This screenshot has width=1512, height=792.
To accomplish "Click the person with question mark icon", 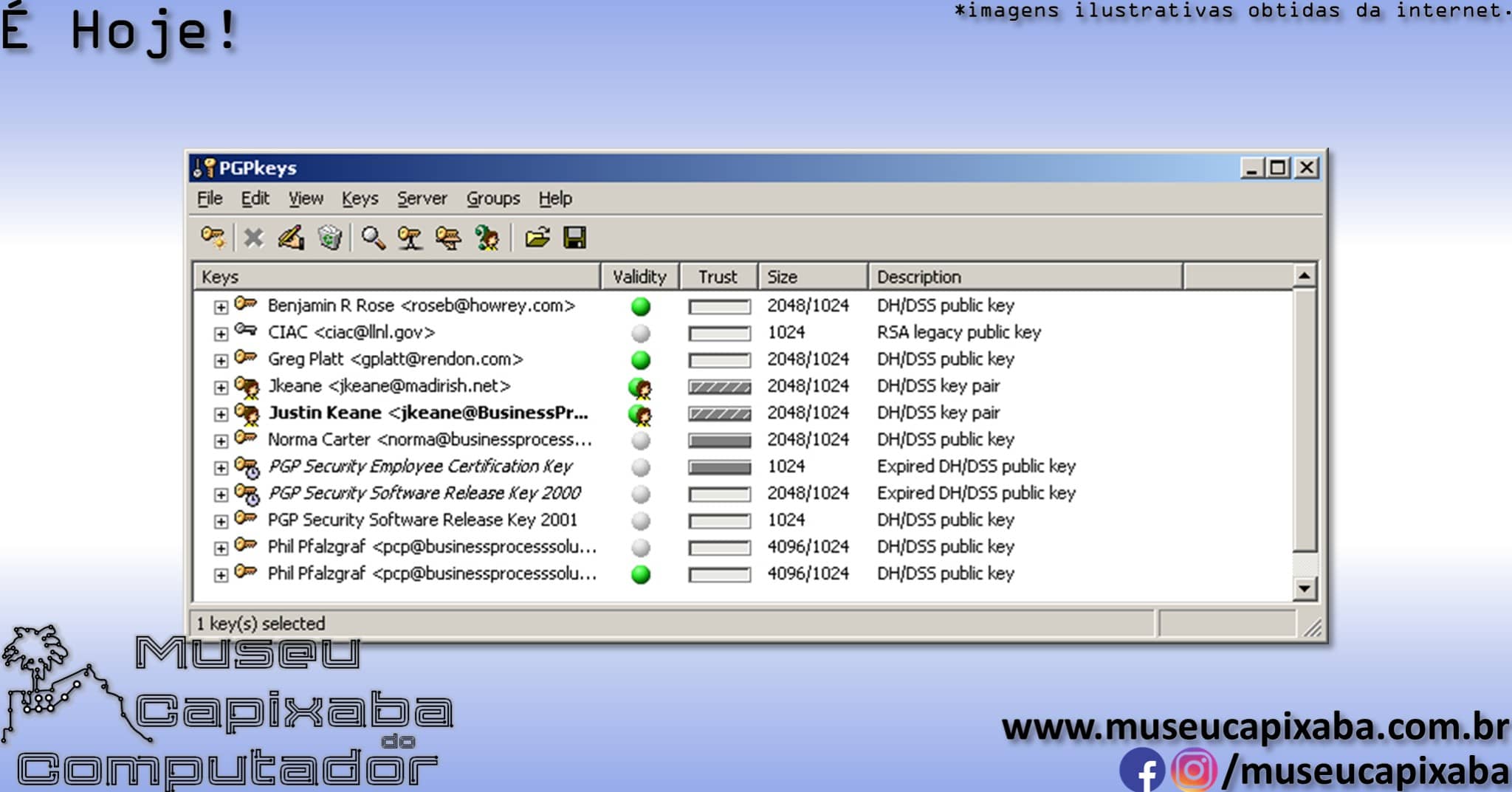I will [x=487, y=238].
